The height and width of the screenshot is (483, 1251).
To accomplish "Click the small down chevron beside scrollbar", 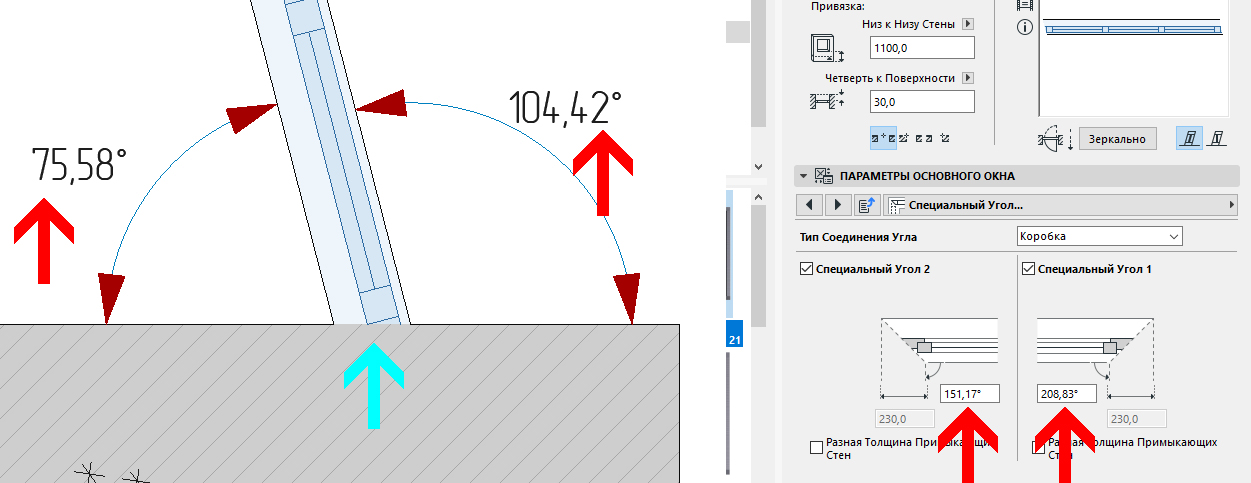I will click(758, 167).
